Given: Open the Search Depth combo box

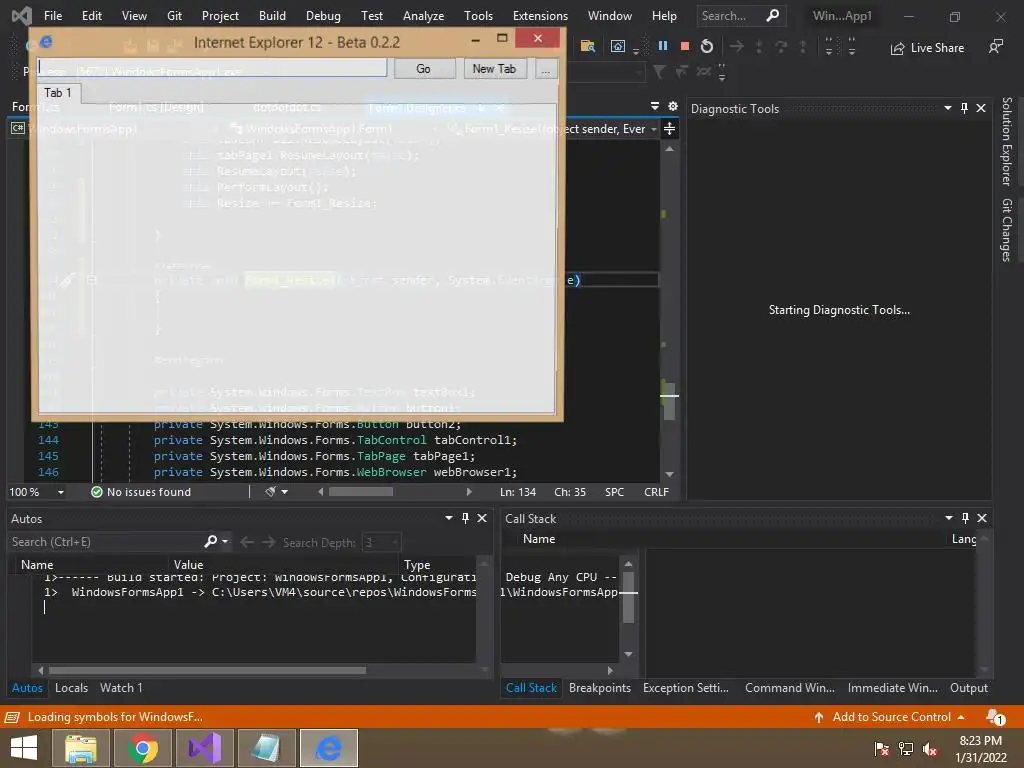Looking at the screenshot, I should click(x=381, y=542).
